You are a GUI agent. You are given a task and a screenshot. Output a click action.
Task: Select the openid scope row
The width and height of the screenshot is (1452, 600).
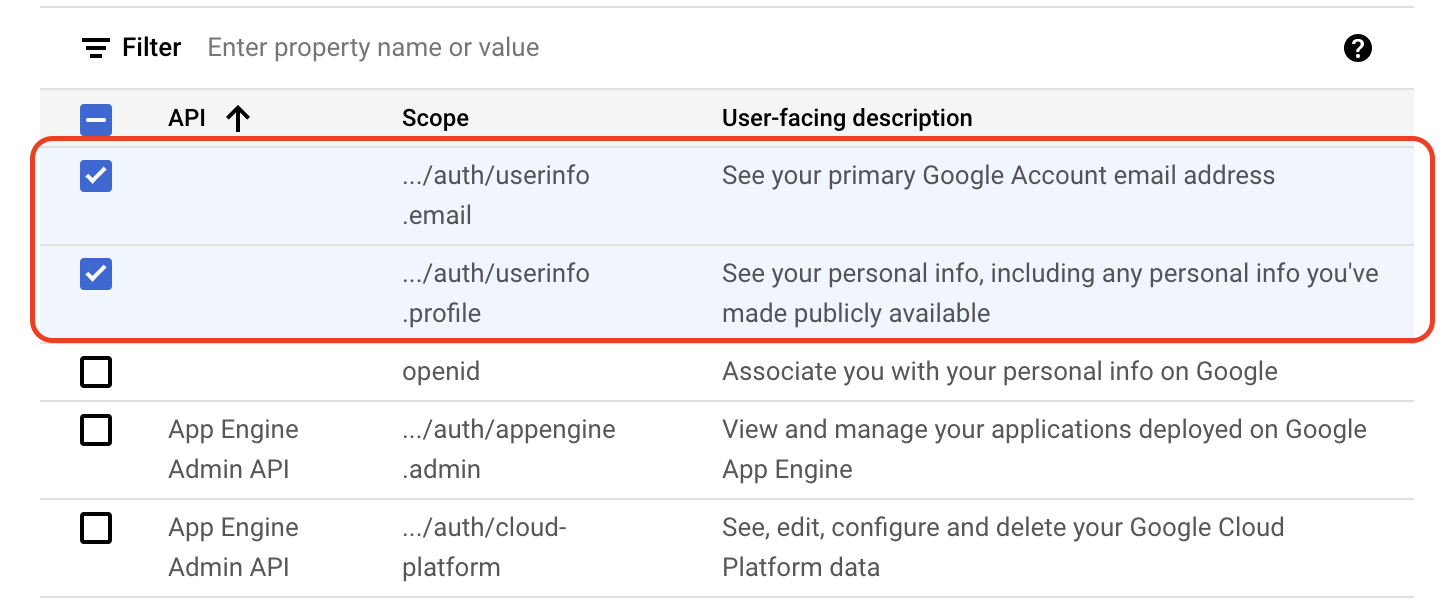click(x=441, y=371)
